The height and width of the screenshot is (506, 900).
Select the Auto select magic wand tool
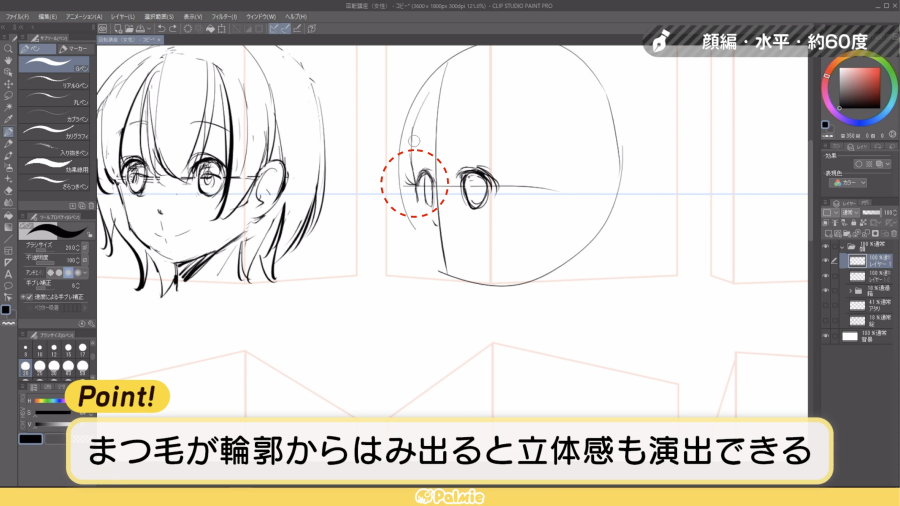tap(8, 107)
